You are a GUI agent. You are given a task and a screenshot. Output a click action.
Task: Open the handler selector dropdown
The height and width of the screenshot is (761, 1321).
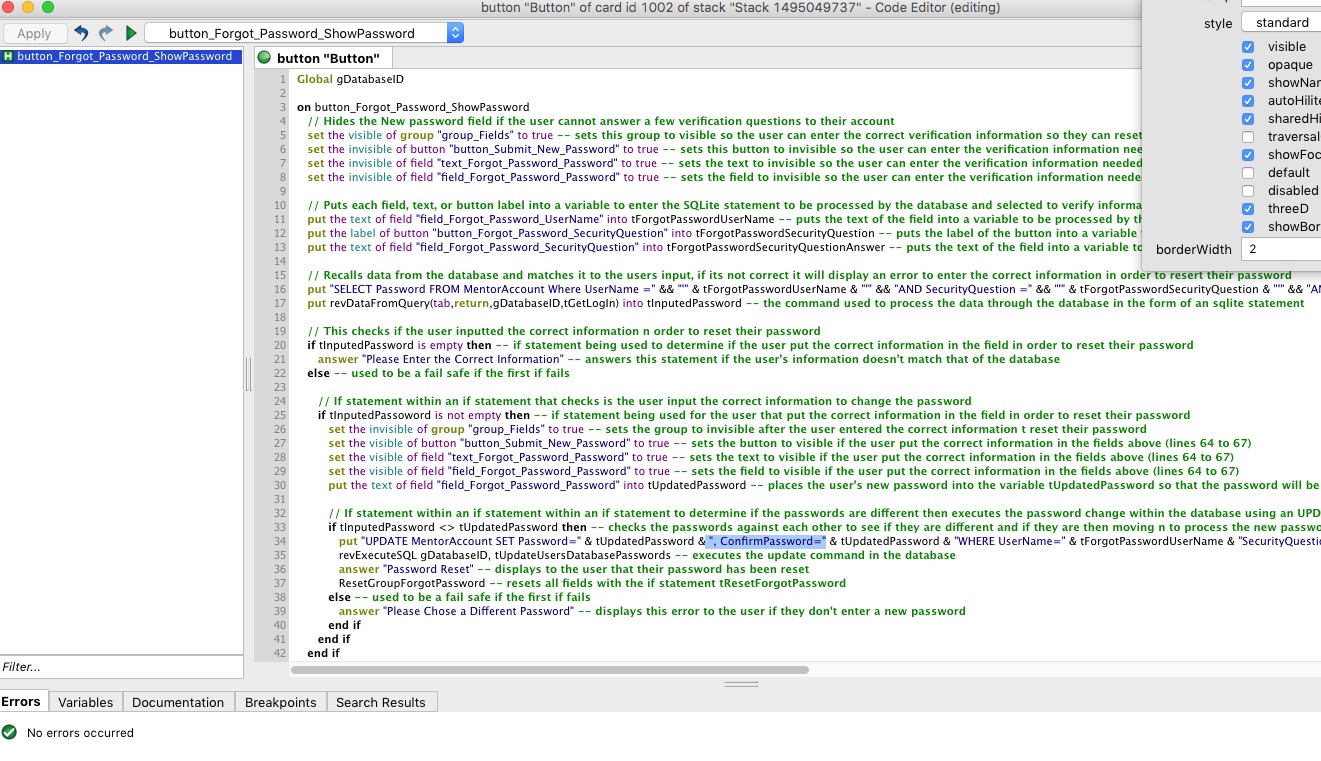pos(304,33)
